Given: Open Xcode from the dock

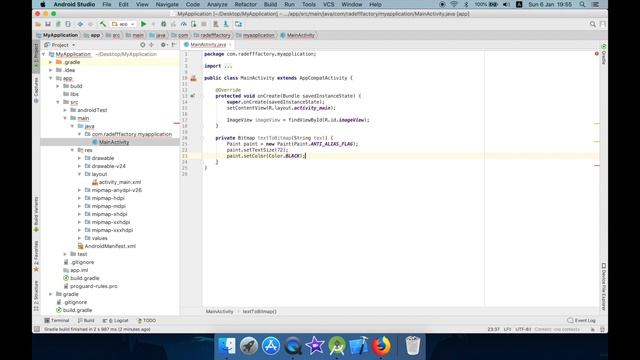Looking at the screenshot, I should tap(359, 346).
